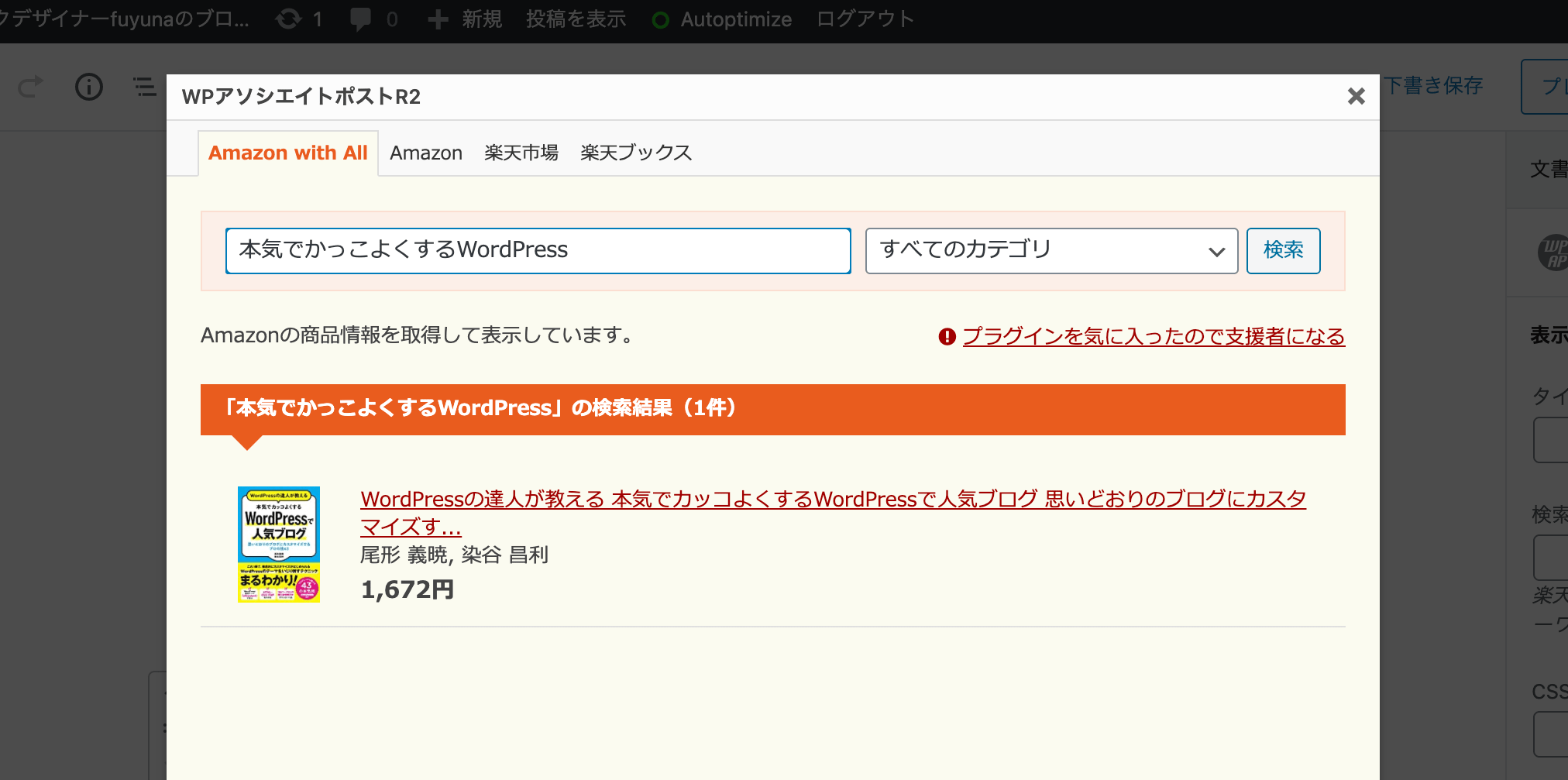The width and height of the screenshot is (1568, 780).
Task: Click the Amazonの商品情報を取得して表示しています text
Action: 418,335
